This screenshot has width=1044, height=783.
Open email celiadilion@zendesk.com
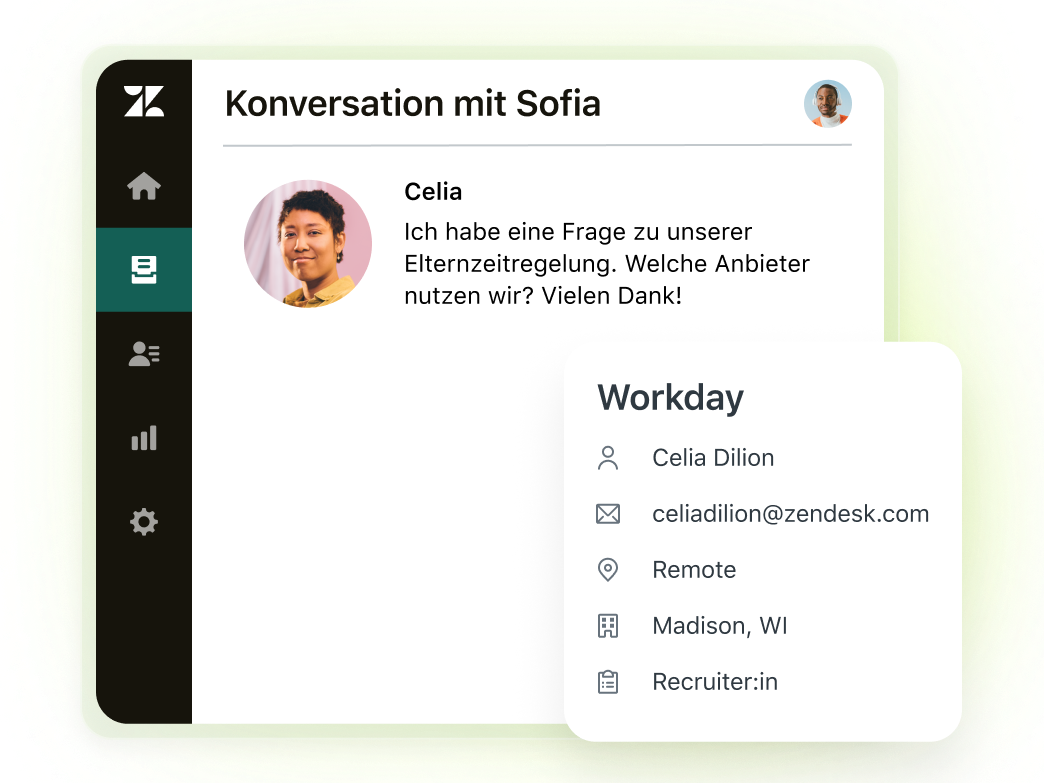tap(790, 514)
